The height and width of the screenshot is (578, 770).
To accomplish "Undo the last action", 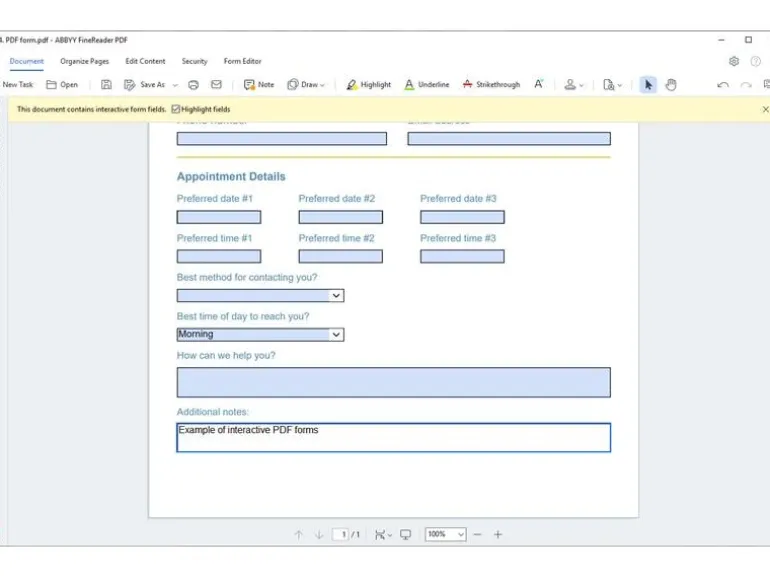I will tap(723, 85).
